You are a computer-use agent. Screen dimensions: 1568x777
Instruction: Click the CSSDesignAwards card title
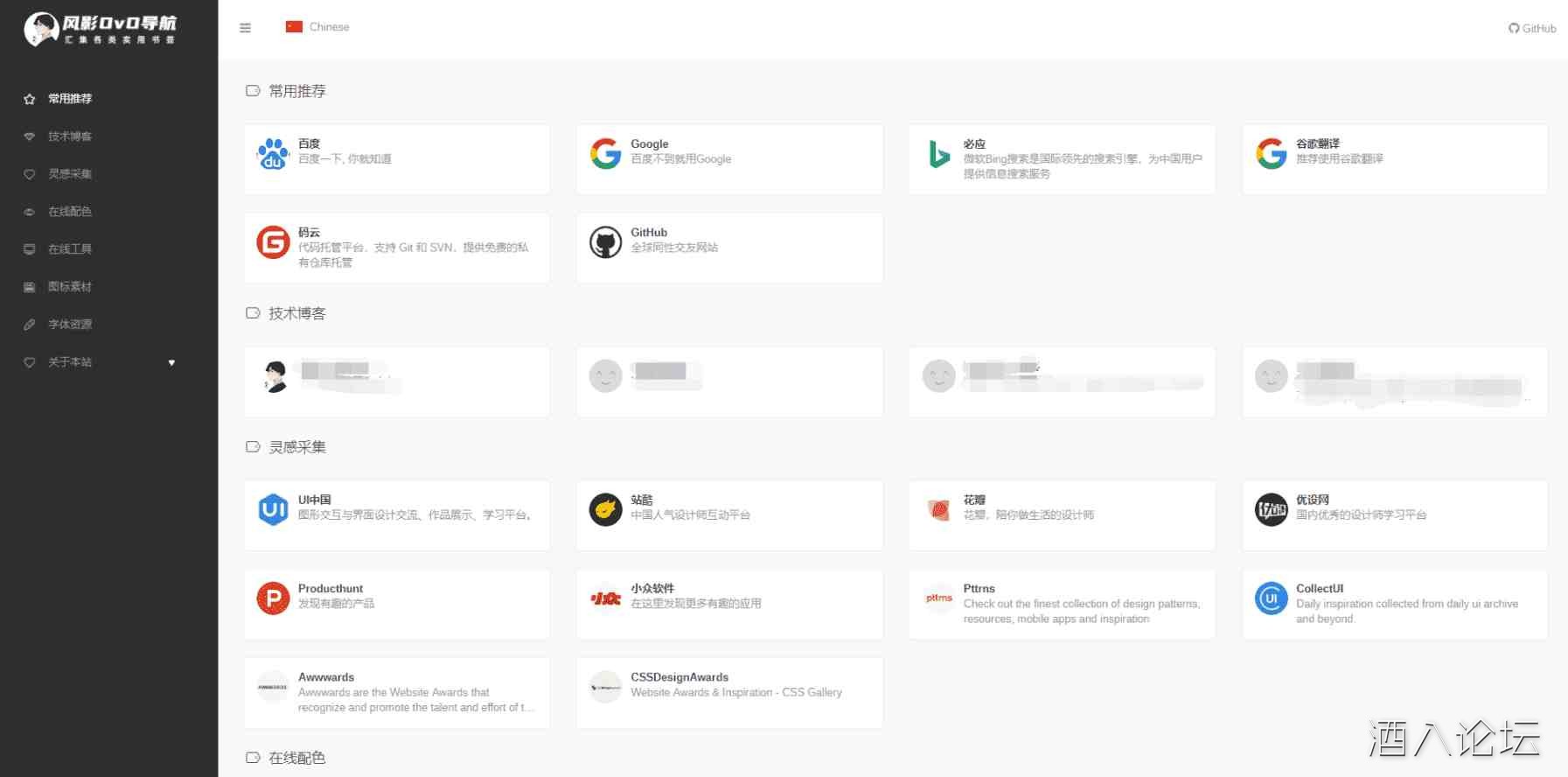click(x=679, y=677)
